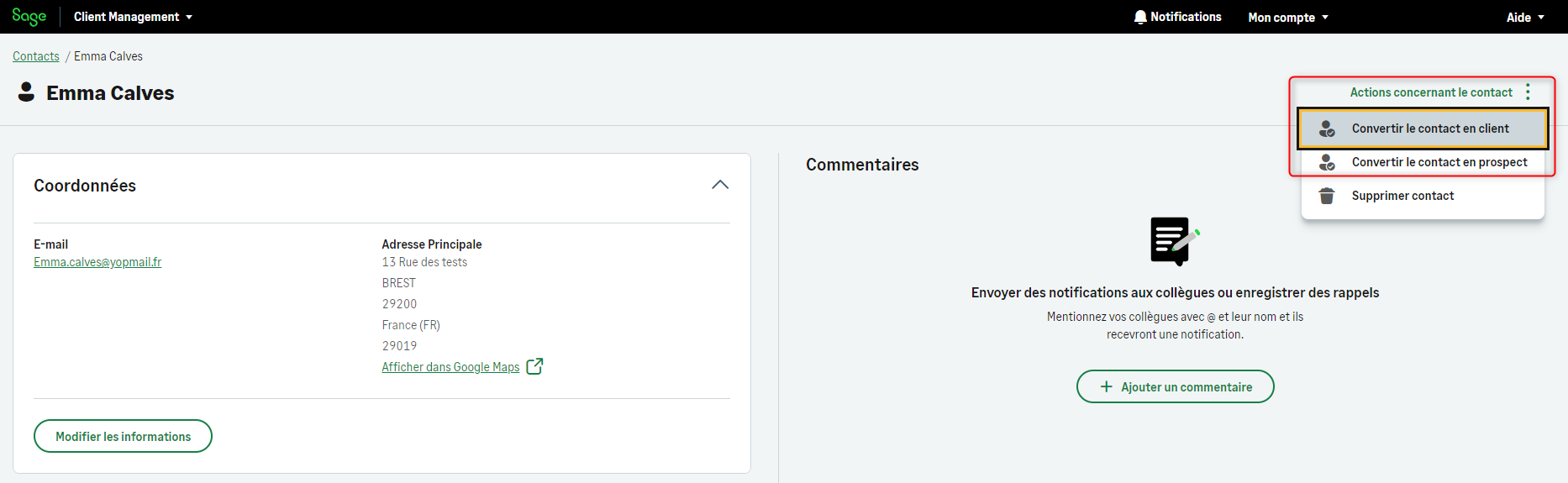Image resolution: width=1568 pixels, height=483 pixels.
Task: Expand the Mon compte menu
Action: (x=1288, y=17)
